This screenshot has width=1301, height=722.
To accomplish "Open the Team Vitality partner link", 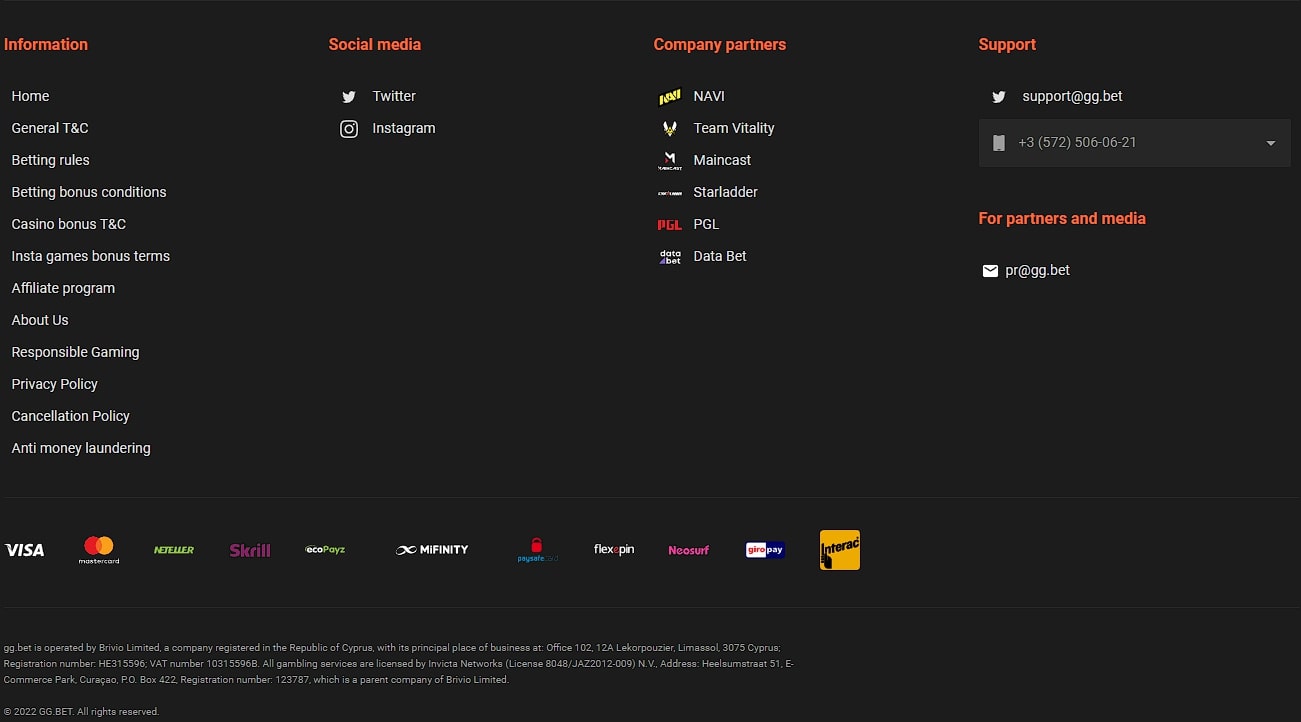I will [734, 129].
